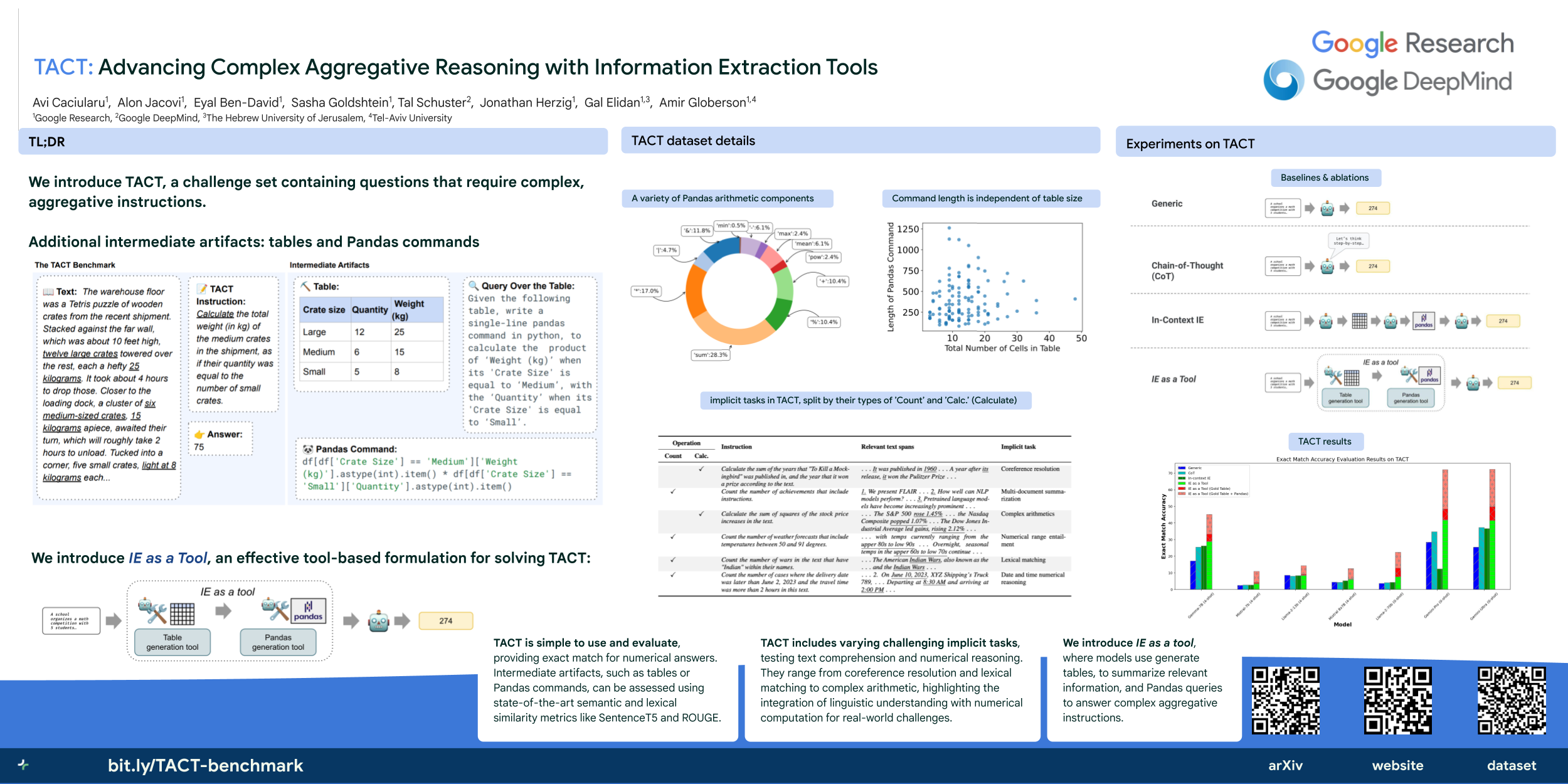Click the sparkle icon in the footer bar
Image resolution: width=1568 pixels, height=784 pixels.
pos(23,765)
